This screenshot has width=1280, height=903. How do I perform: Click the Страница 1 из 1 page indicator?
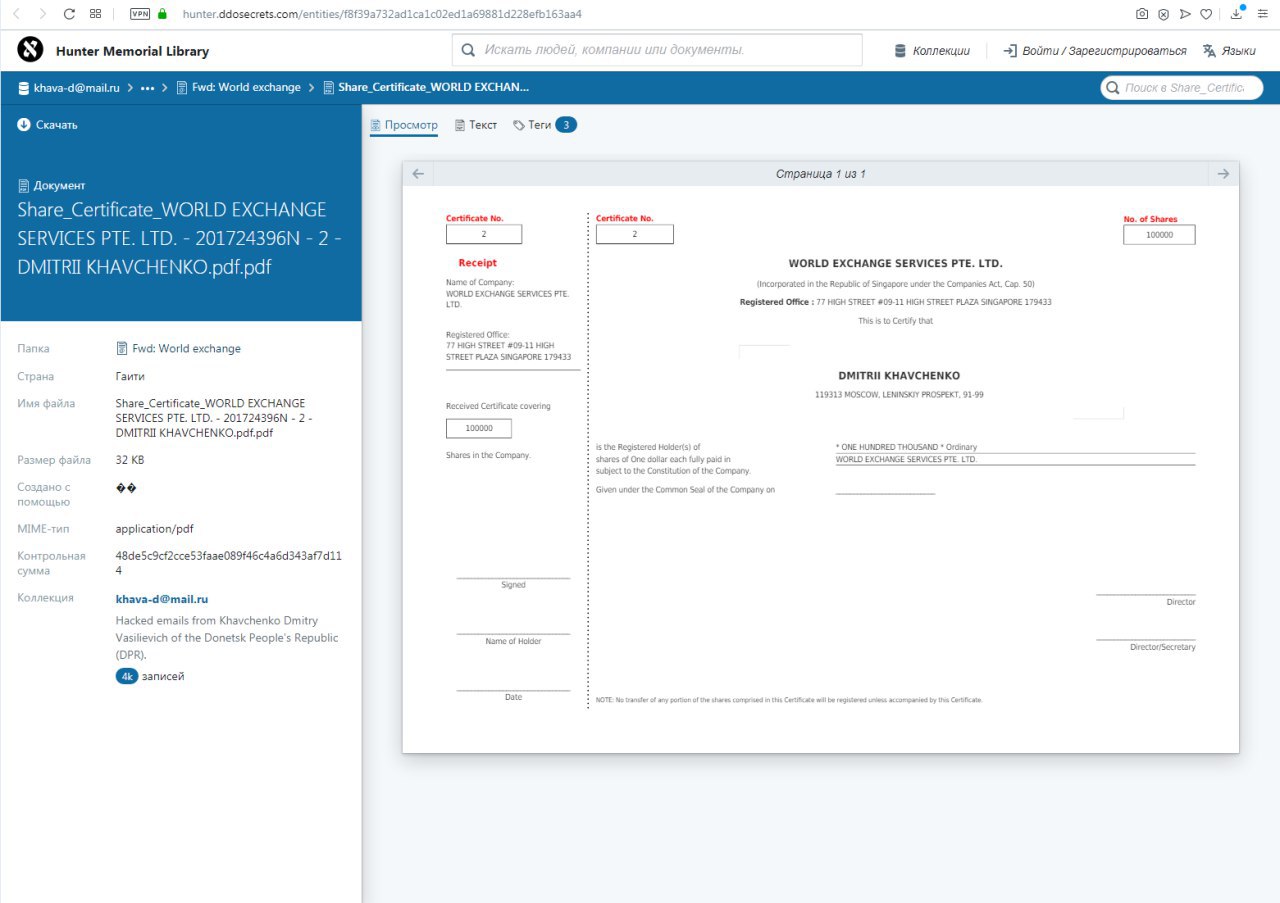[820, 174]
